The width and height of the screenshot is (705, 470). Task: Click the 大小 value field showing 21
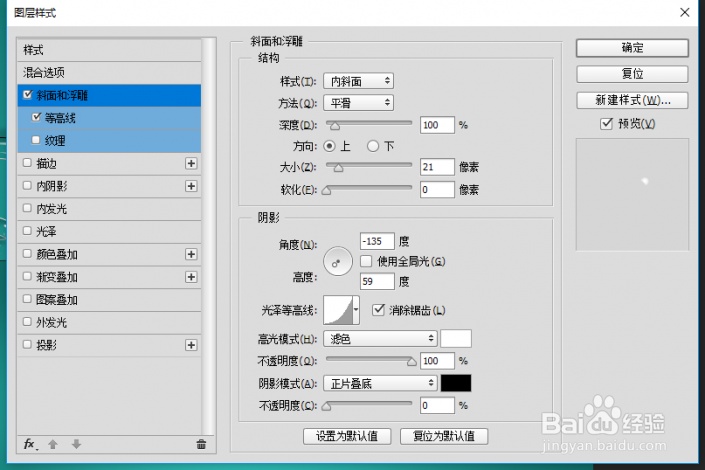tap(437, 167)
